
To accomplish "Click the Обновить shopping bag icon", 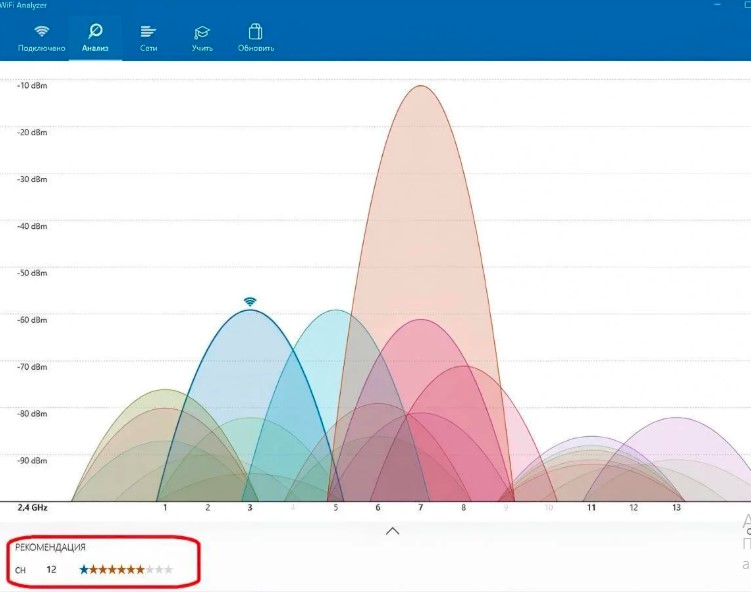I will click(255, 32).
